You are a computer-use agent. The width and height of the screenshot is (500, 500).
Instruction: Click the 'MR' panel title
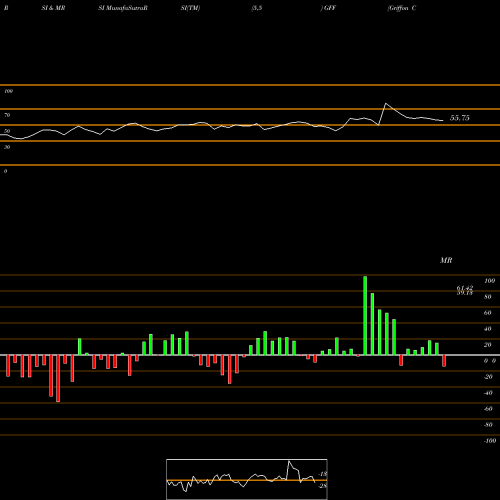point(446,260)
